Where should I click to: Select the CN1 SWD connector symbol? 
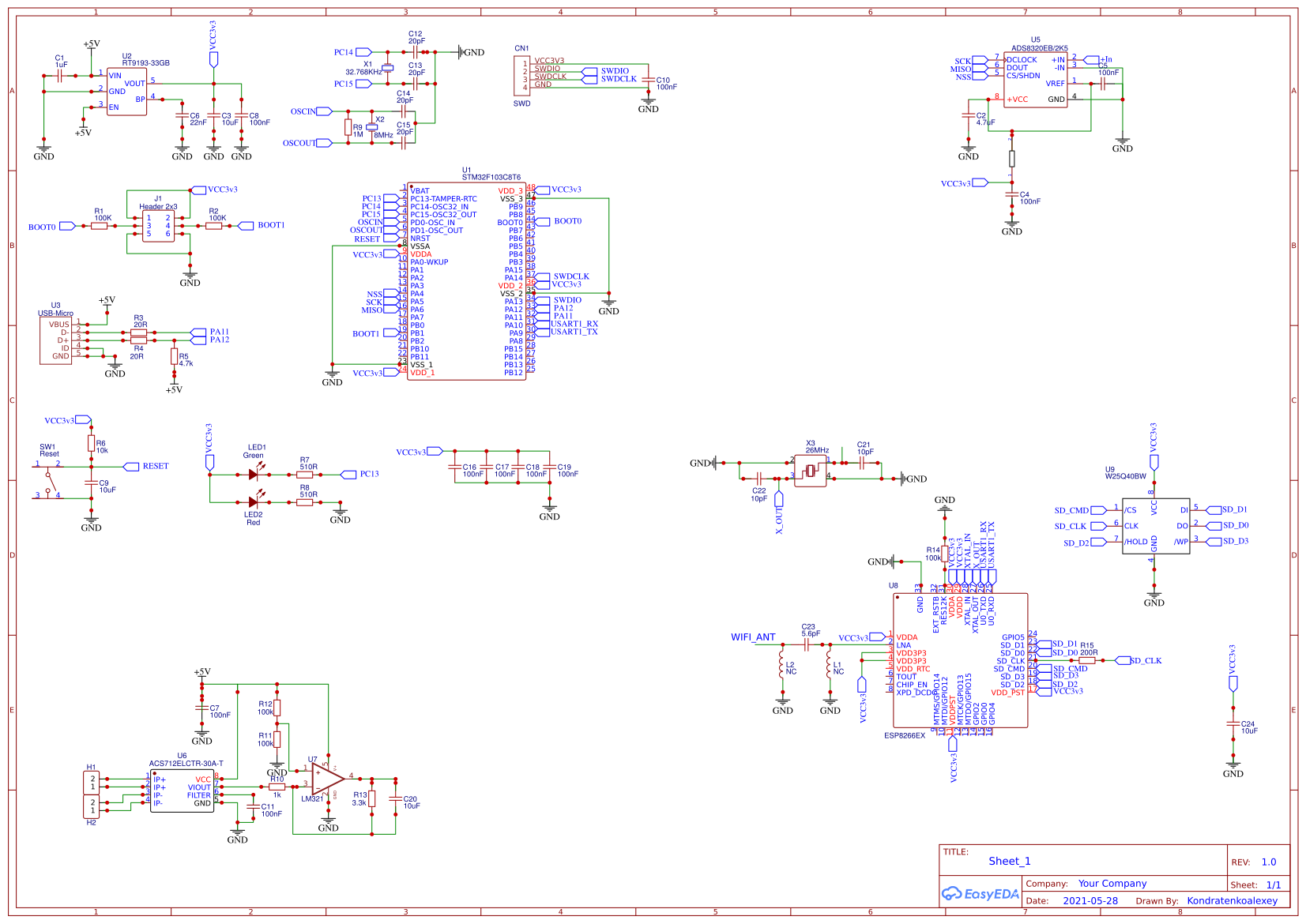pyautogui.click(x=522, y=76)
